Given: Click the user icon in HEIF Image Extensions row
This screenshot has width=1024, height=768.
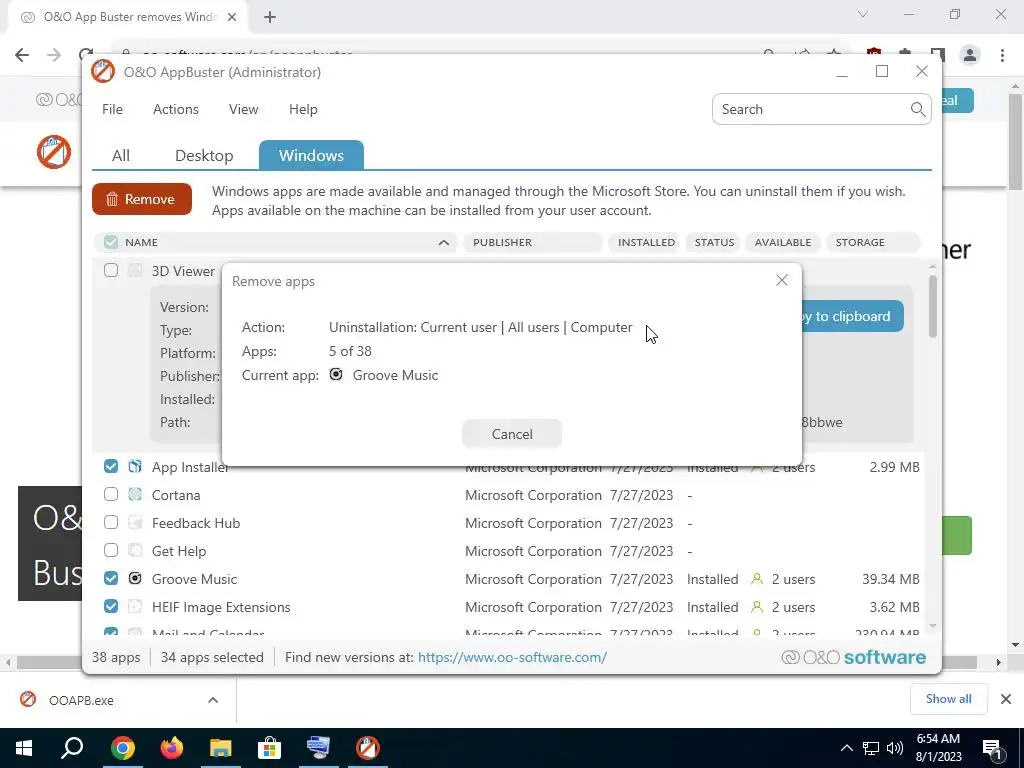Looking at the screenshot, I should [757, 607].
